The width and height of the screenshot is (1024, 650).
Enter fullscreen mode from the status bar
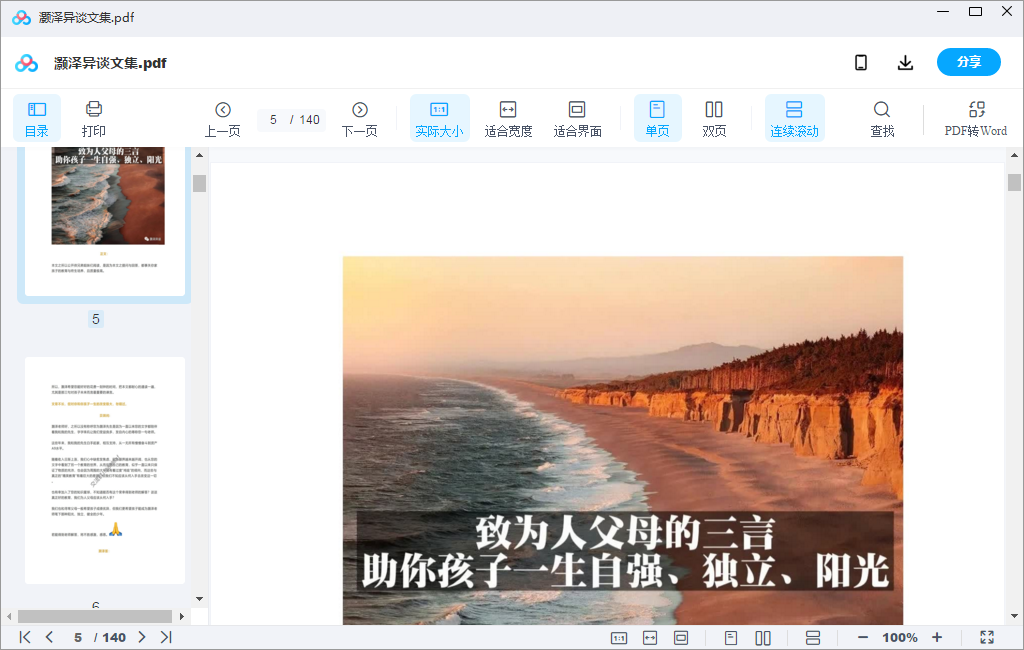985,637
